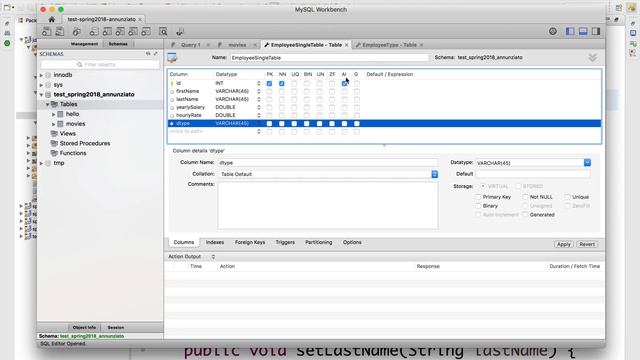Image resolution: width=640 pixels, height=360 pixels.
Task: Collapse the table header with double chevron
Action: point(593,58)
